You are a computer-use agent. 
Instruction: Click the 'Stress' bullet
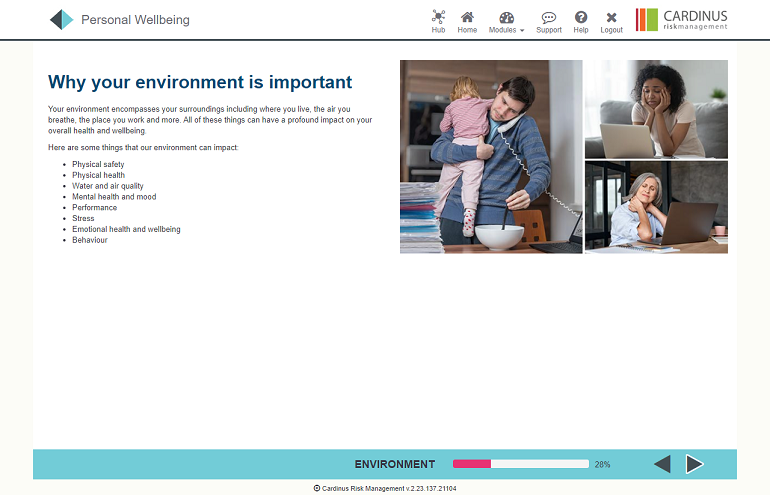[83, 219]
